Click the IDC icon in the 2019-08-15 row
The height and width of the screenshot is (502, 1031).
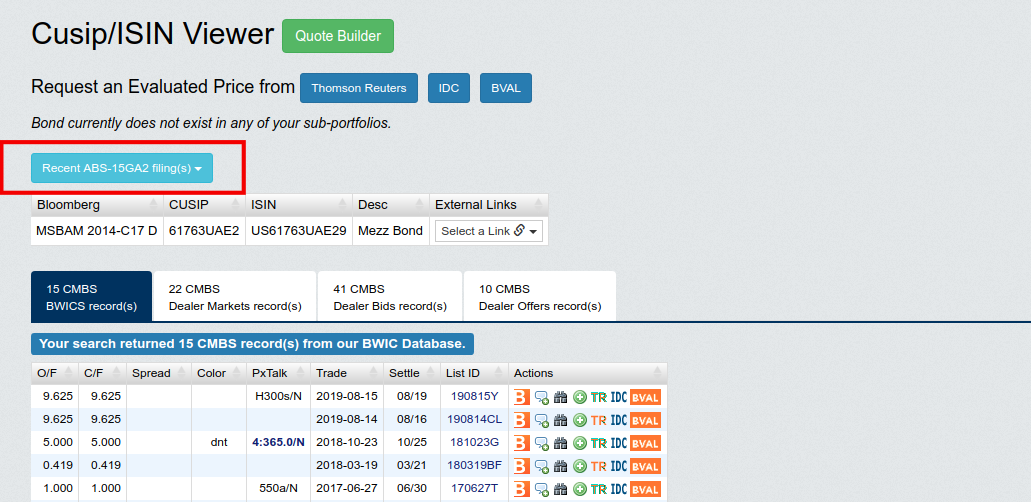[619, 397]
